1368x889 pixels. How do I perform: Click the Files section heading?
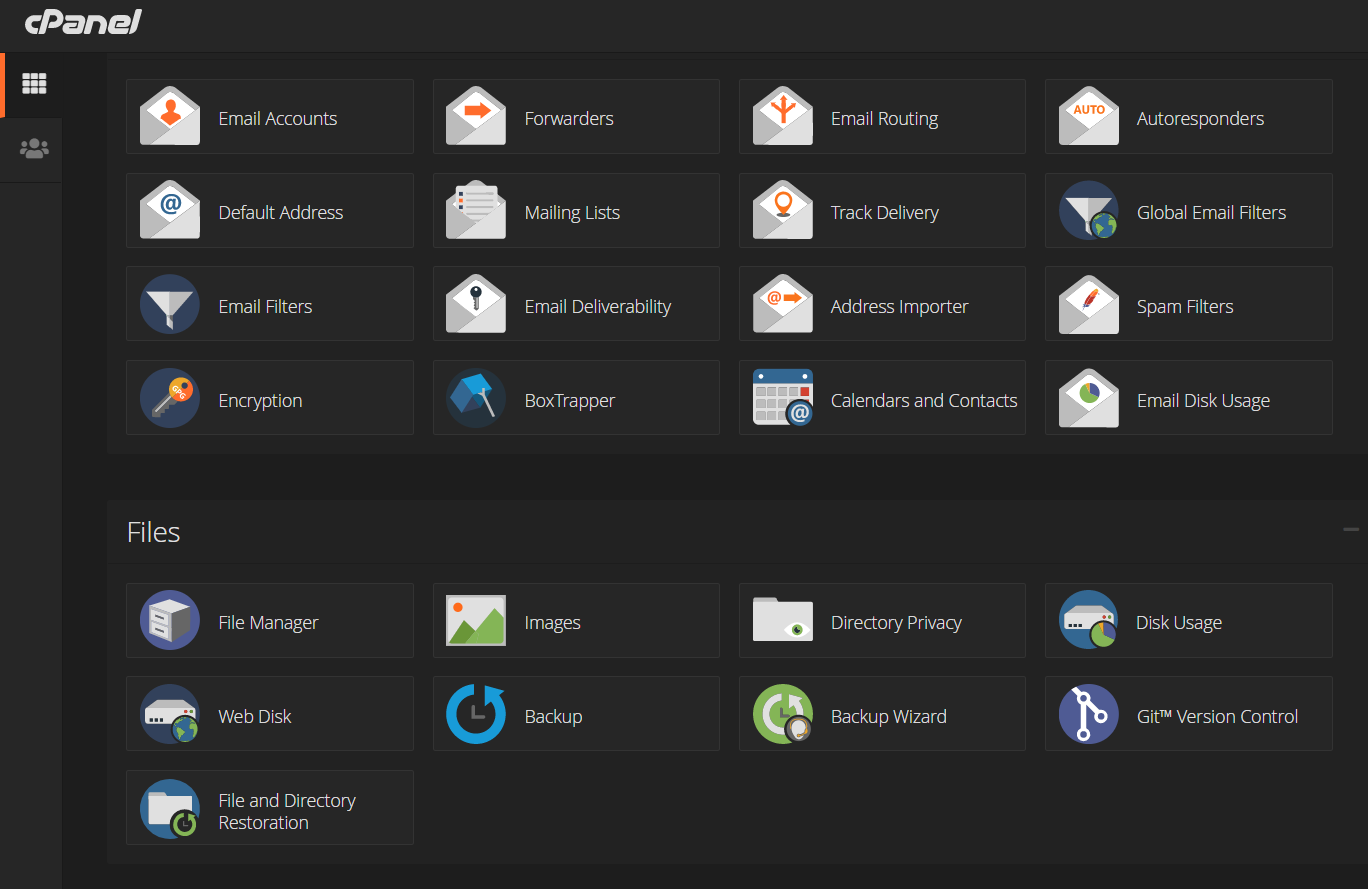click(x=153, y=531)
